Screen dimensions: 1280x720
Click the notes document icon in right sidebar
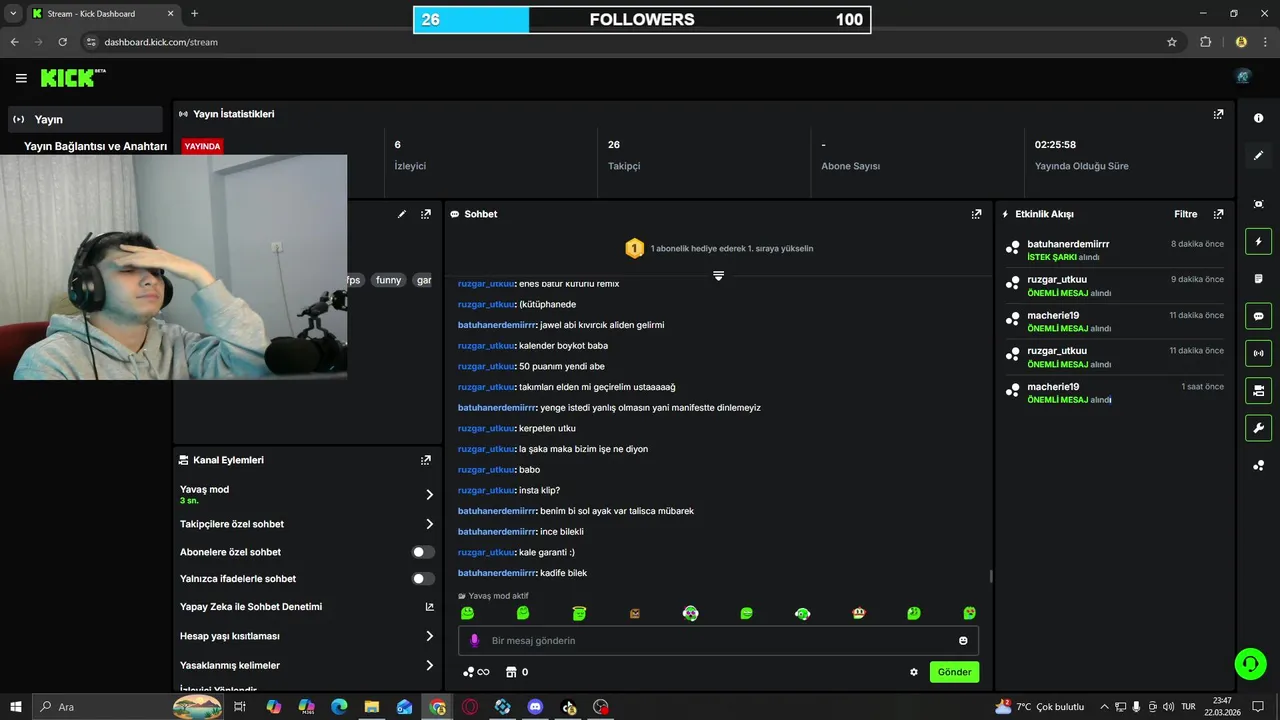click(x=1258, y=278)
